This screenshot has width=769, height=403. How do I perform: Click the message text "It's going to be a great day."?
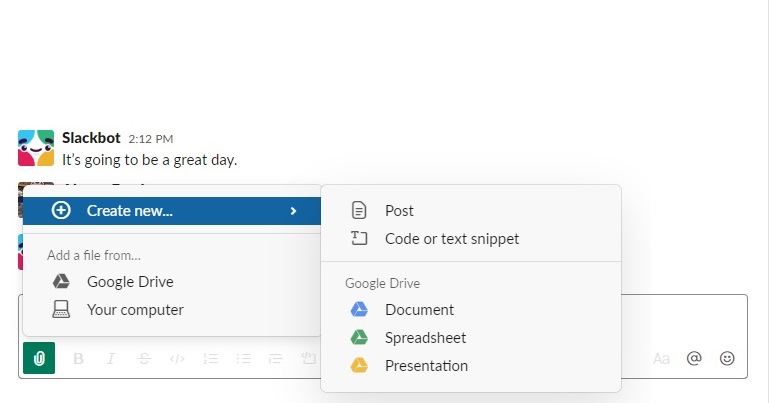(x=150, y=160)
